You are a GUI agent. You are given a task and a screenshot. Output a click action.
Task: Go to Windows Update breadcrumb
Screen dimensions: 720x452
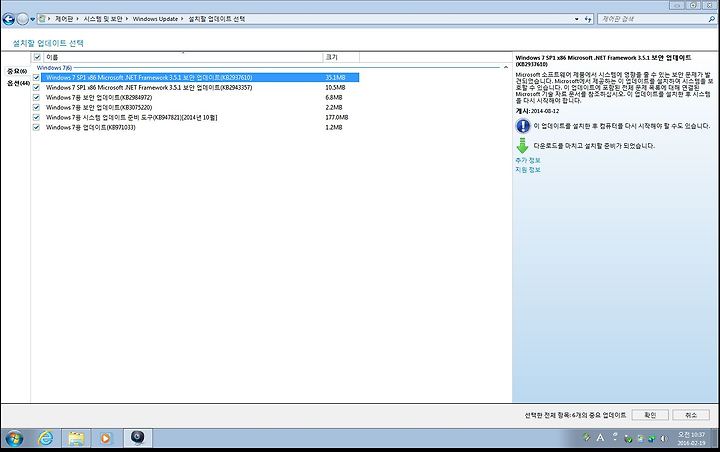[x=155, y=19]
